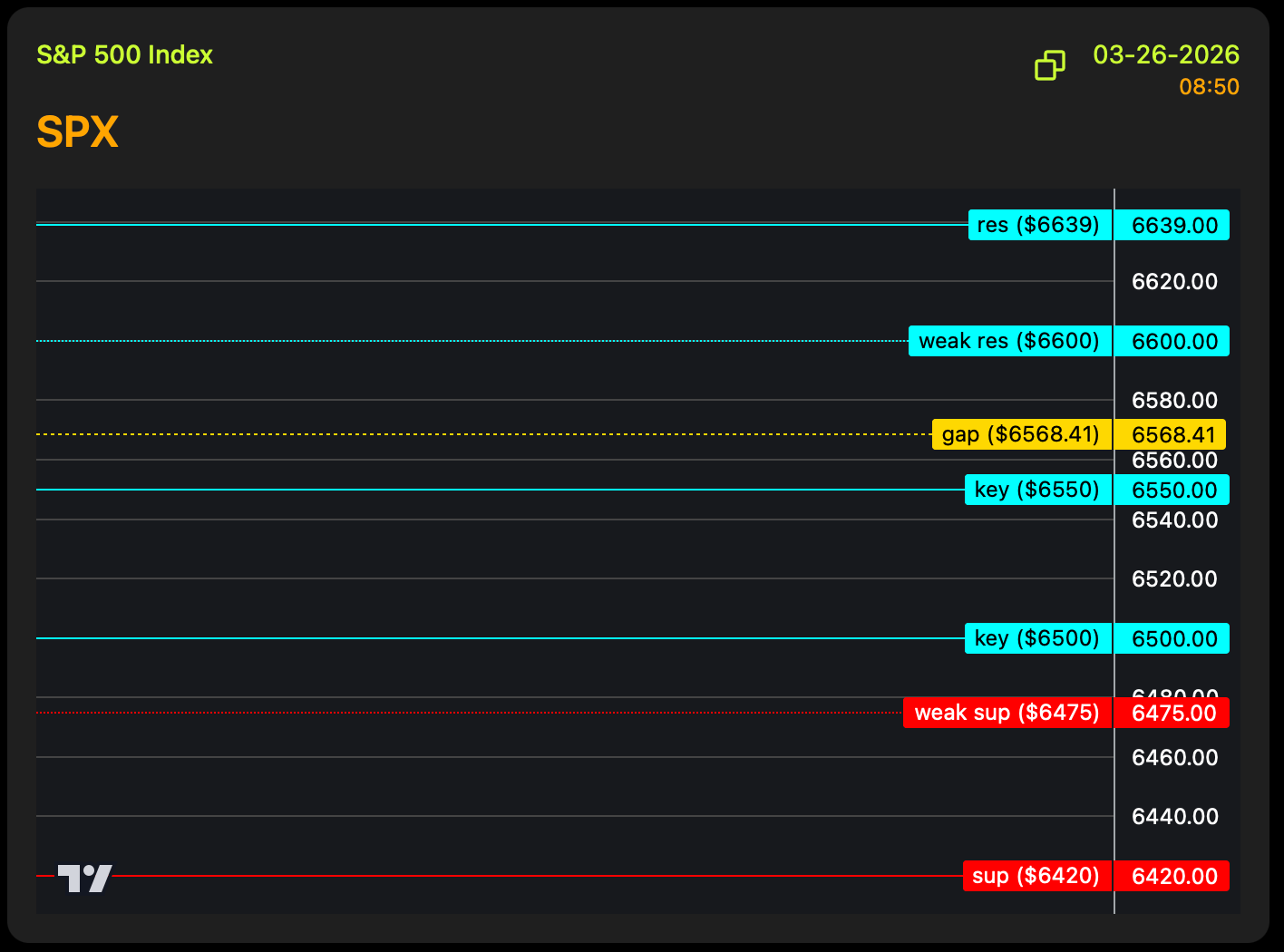
Task: Click the 6600.00 cyan price axis tag
Action: pyautogui.click(x=1172, y=341)
